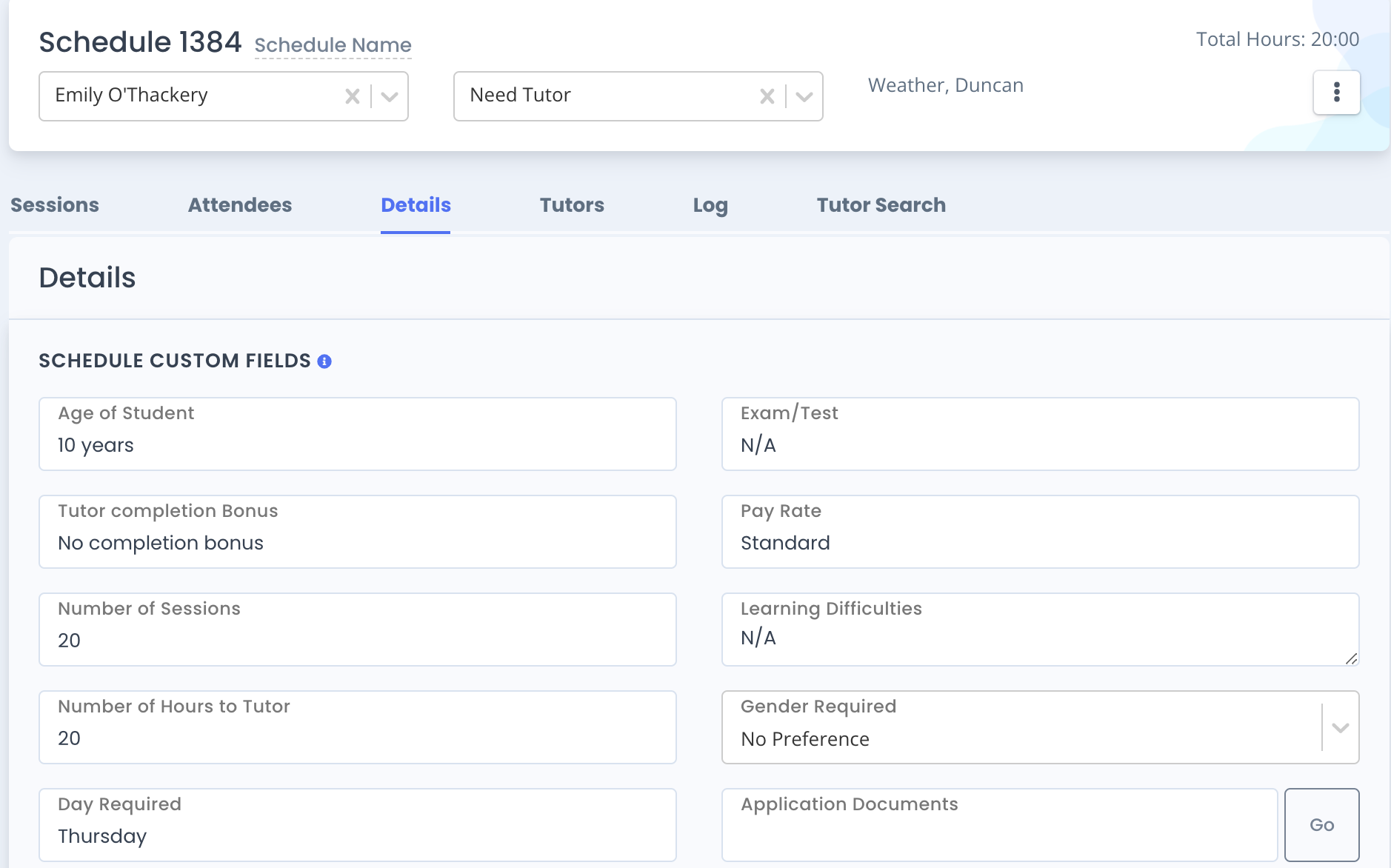Edit the Schedule Name link
The height and width of the screenshot is (868, 1391).
coord(333,45)
